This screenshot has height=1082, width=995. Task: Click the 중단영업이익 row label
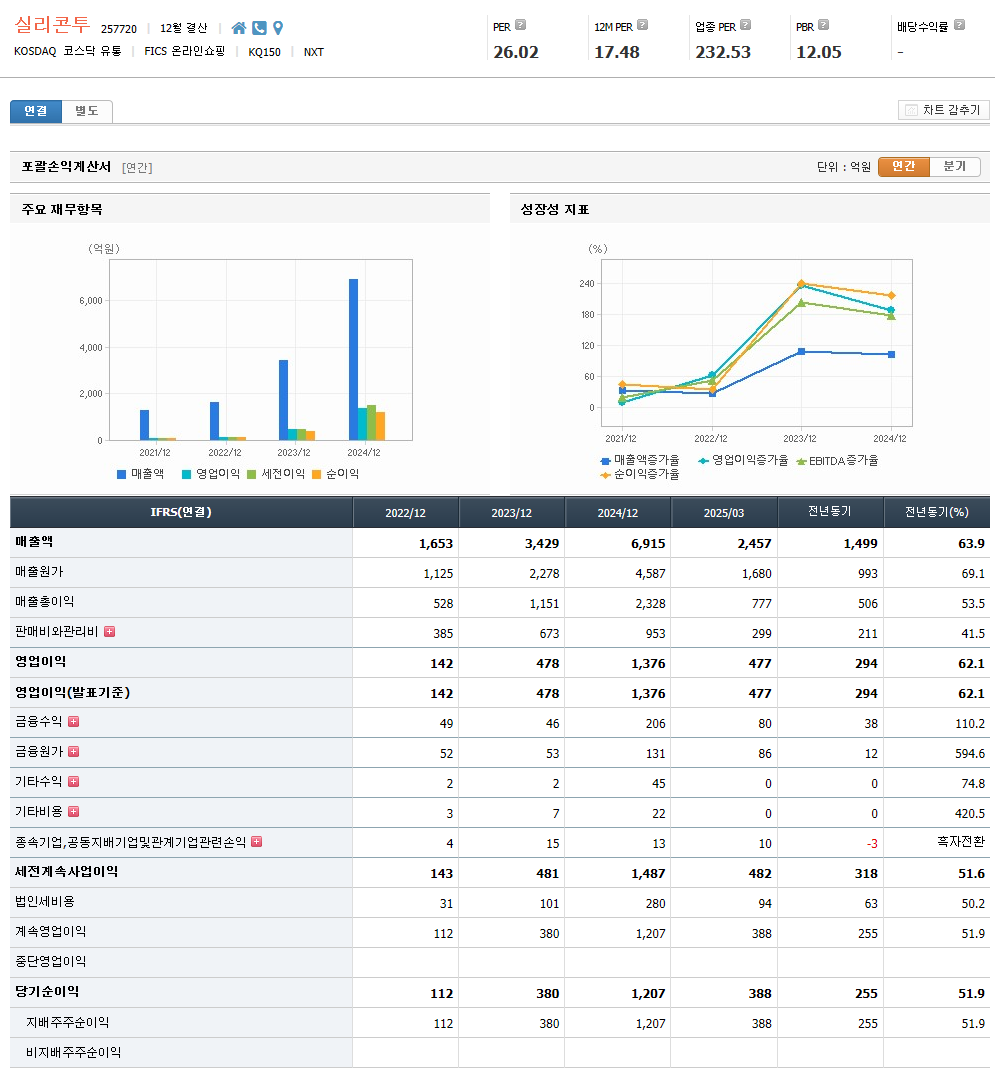click(50, 962)
